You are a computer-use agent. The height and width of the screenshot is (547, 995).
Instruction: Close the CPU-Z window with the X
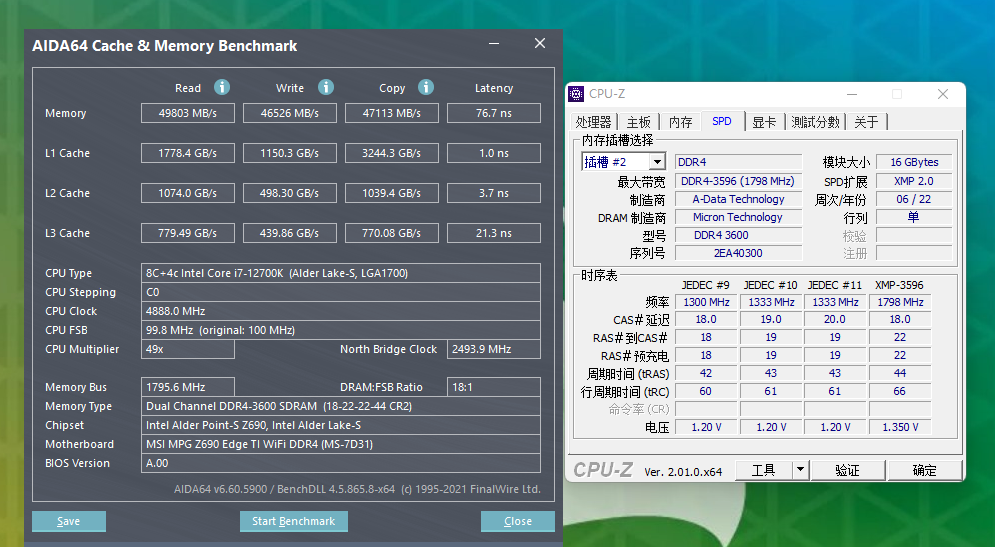click(943, 94)
